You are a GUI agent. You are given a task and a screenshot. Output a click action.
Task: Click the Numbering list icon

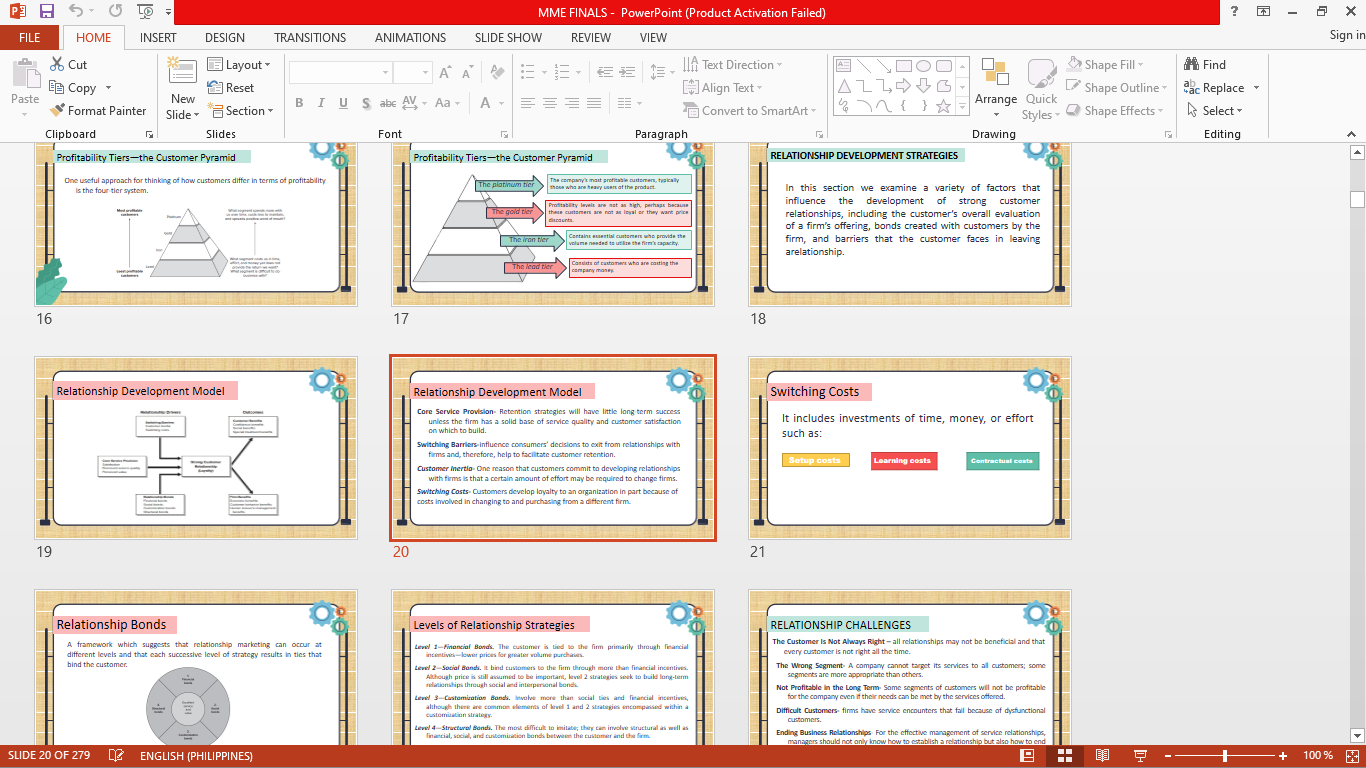pyautogui.click(x=564, y=73)
